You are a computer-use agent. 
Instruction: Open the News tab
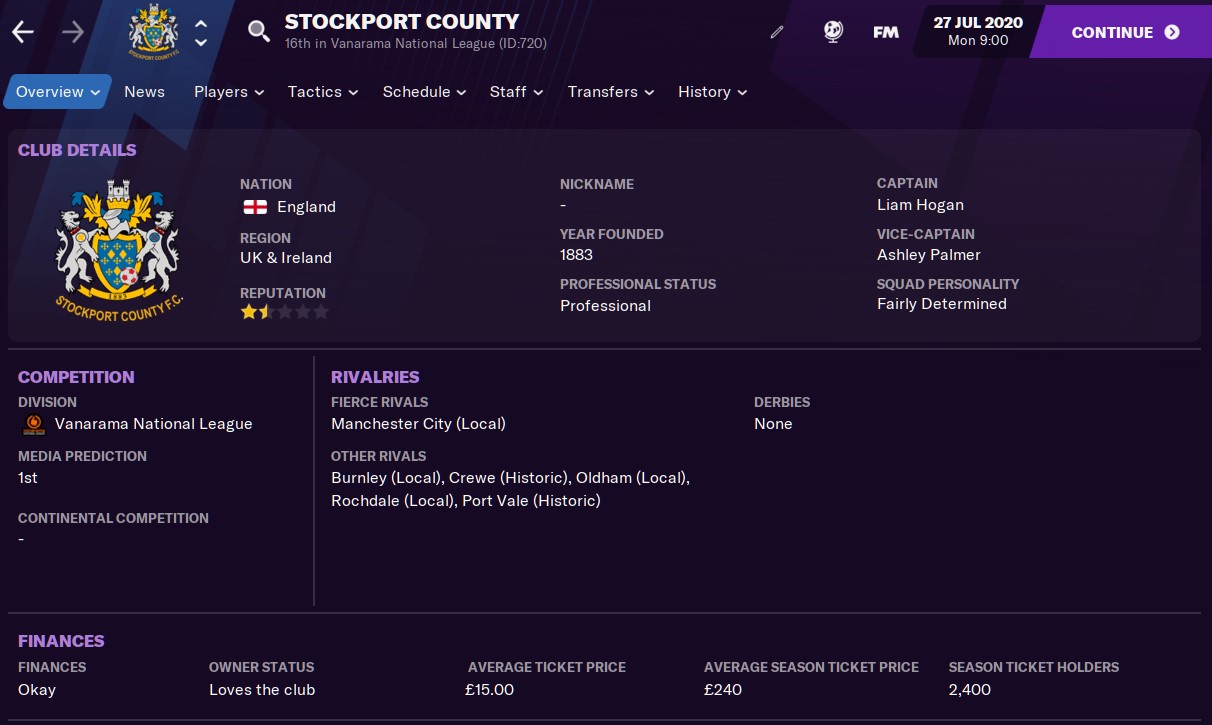click(144, 91)
